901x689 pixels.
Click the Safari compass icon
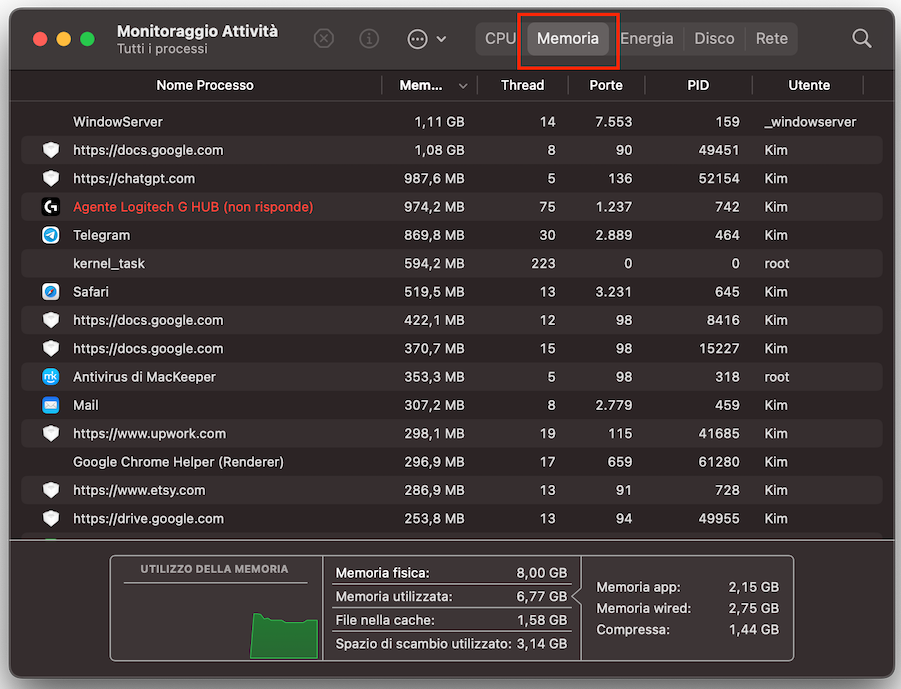click(x=51, y=292)
